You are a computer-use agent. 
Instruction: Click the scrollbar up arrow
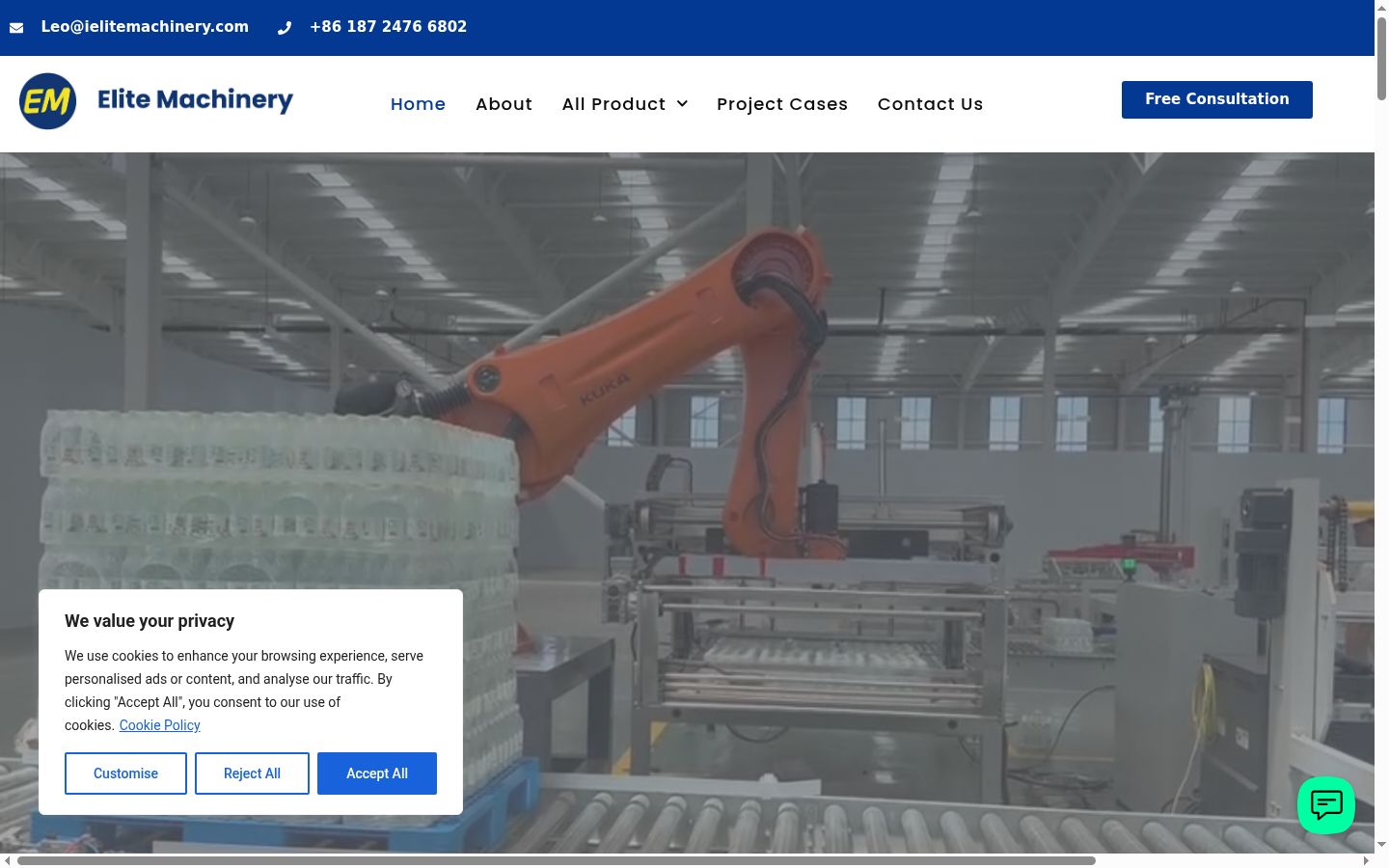tap(1381, 7)
